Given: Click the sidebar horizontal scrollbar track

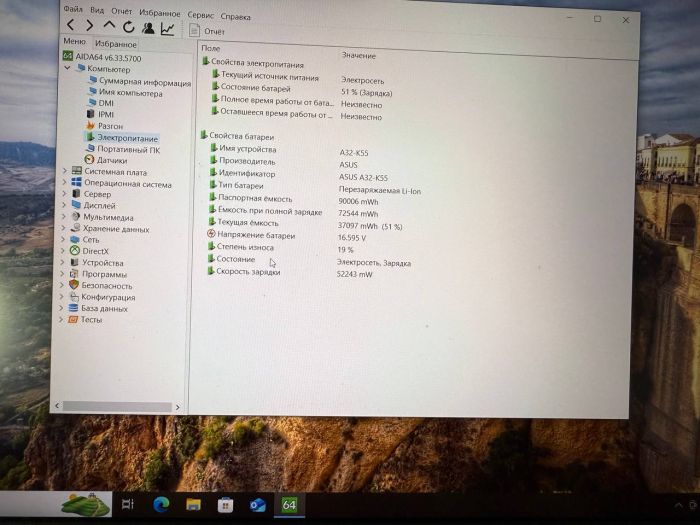Looking at the screenshot, I should pyautogui.click(x=117, y=406).
